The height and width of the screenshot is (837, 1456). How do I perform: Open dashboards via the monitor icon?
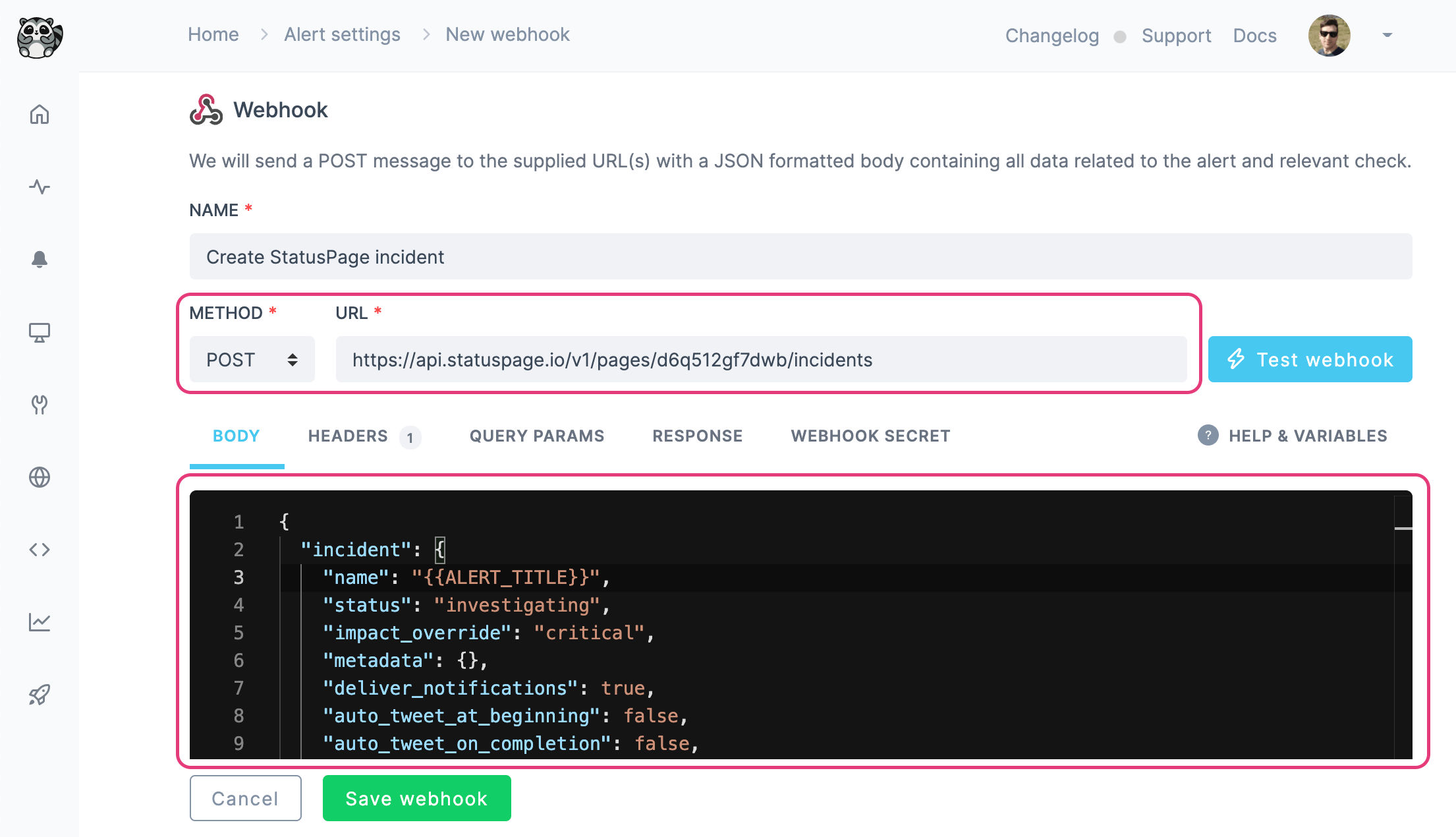click(x=40, y=333)
